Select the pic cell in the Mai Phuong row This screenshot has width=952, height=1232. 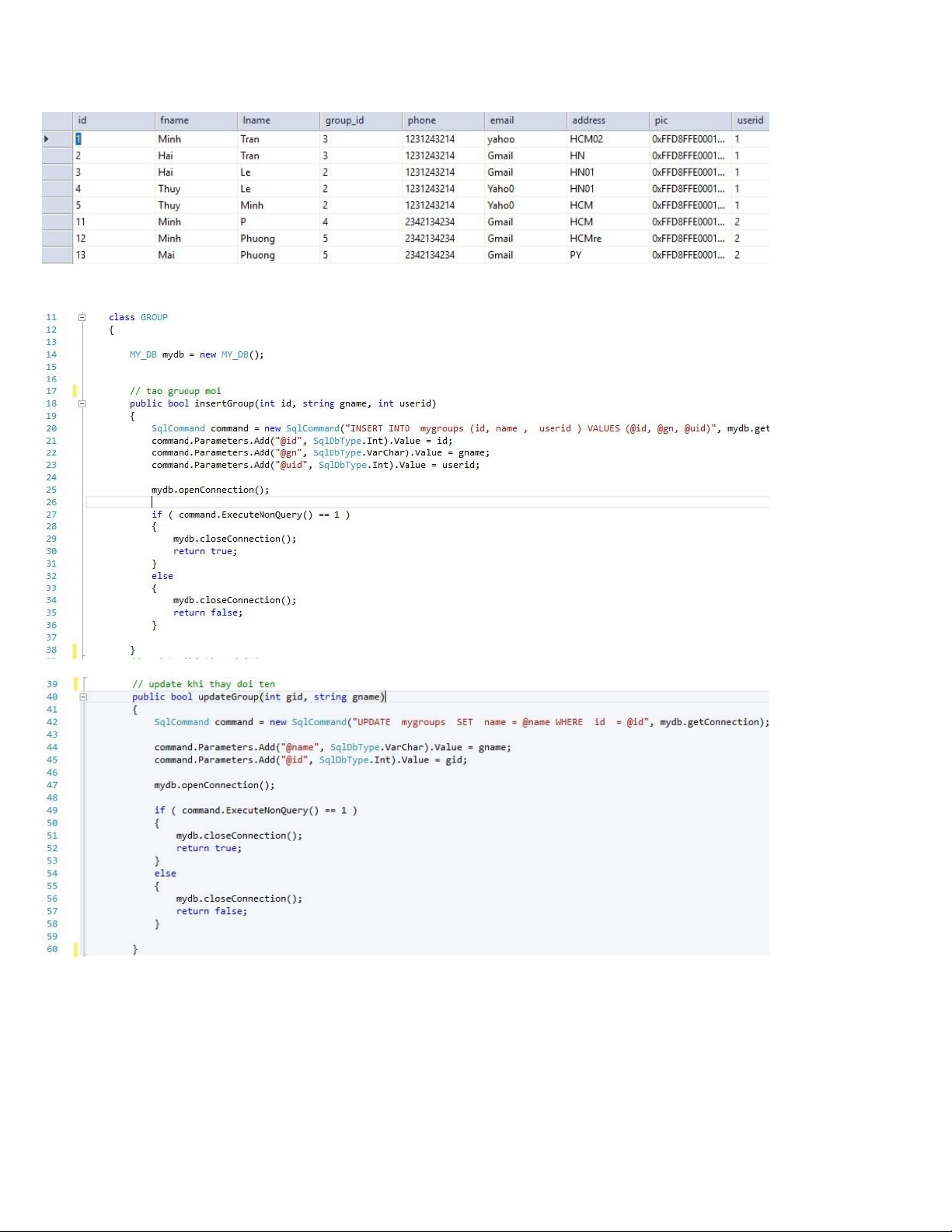(x=690, y=255)
